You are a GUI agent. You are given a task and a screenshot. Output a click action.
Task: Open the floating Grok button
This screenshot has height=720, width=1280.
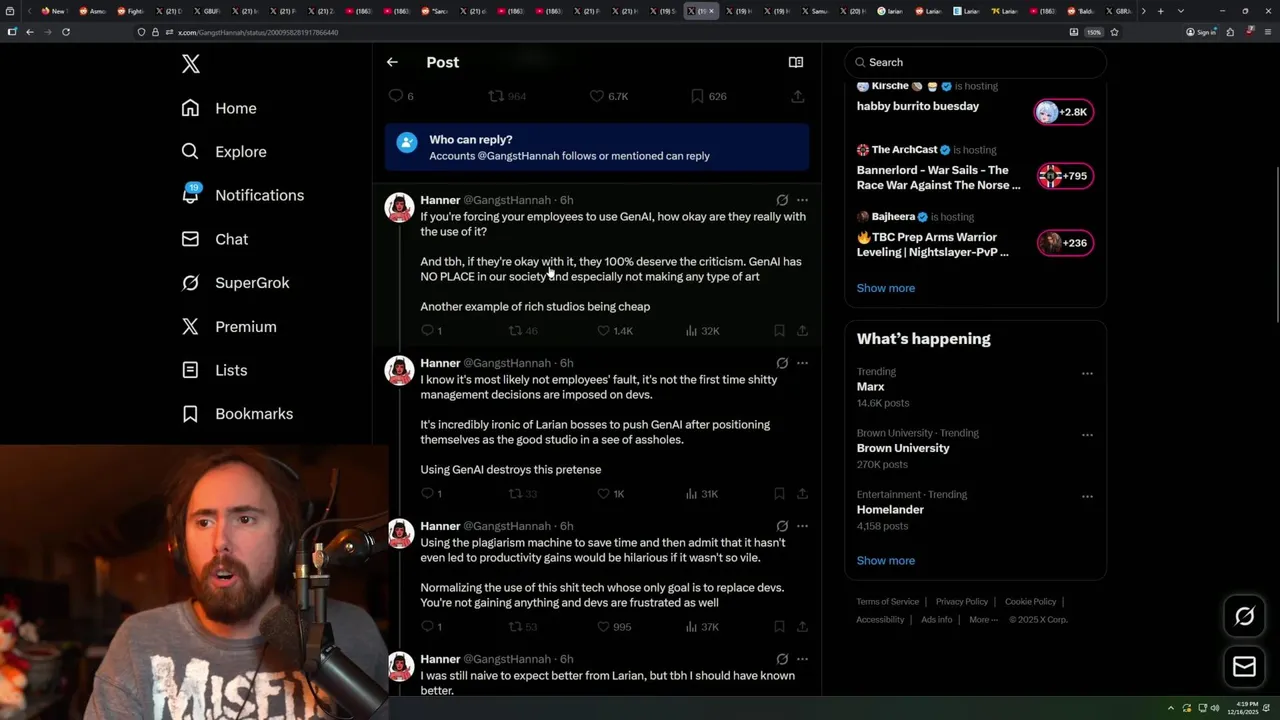(1244, 617)
